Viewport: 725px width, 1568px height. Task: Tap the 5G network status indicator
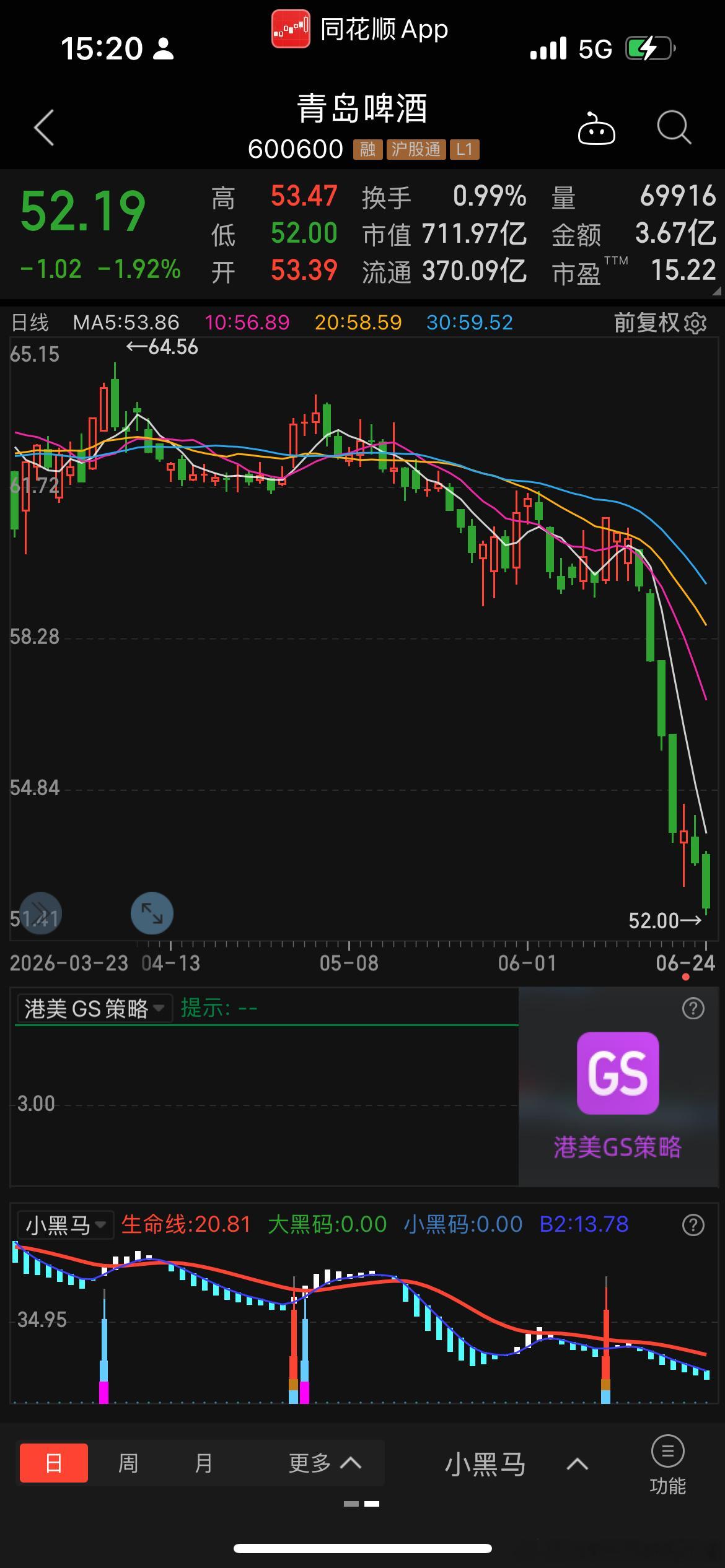[x=595, y=49]
